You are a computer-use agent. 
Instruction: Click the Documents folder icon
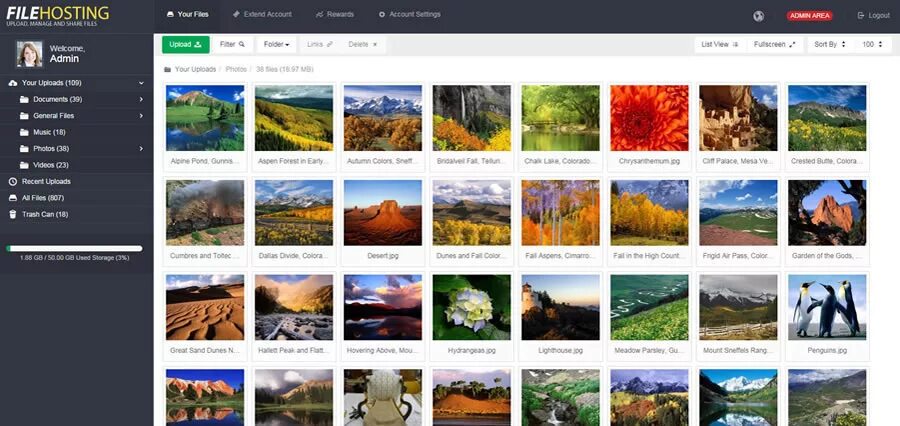tap(24, 99)
